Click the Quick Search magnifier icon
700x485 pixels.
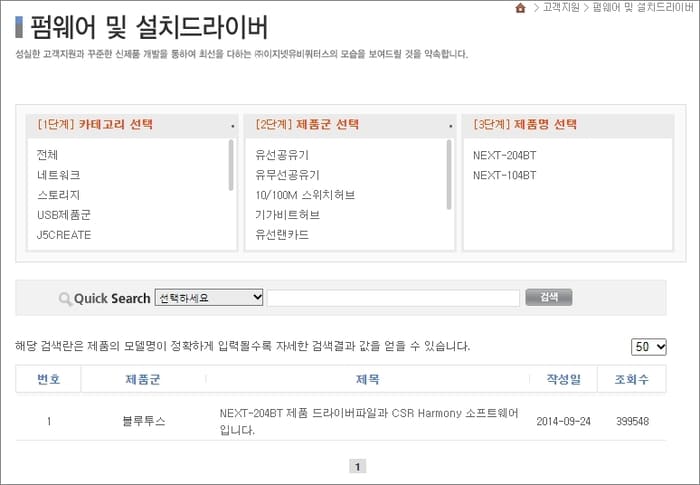pyautogui.click(x=65, y=298)
